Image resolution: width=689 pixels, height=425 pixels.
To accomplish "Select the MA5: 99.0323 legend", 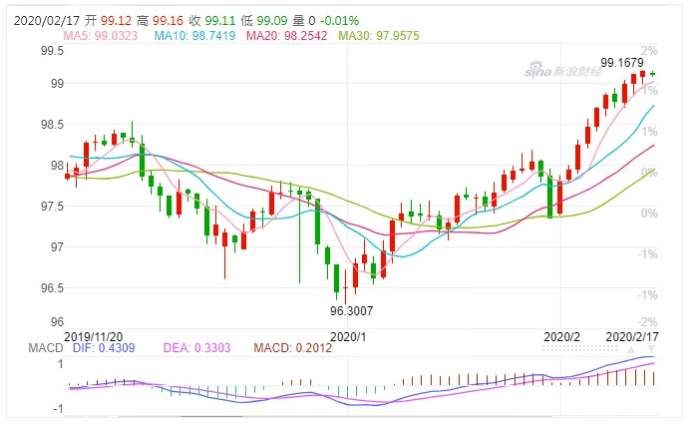I will 101,36.
